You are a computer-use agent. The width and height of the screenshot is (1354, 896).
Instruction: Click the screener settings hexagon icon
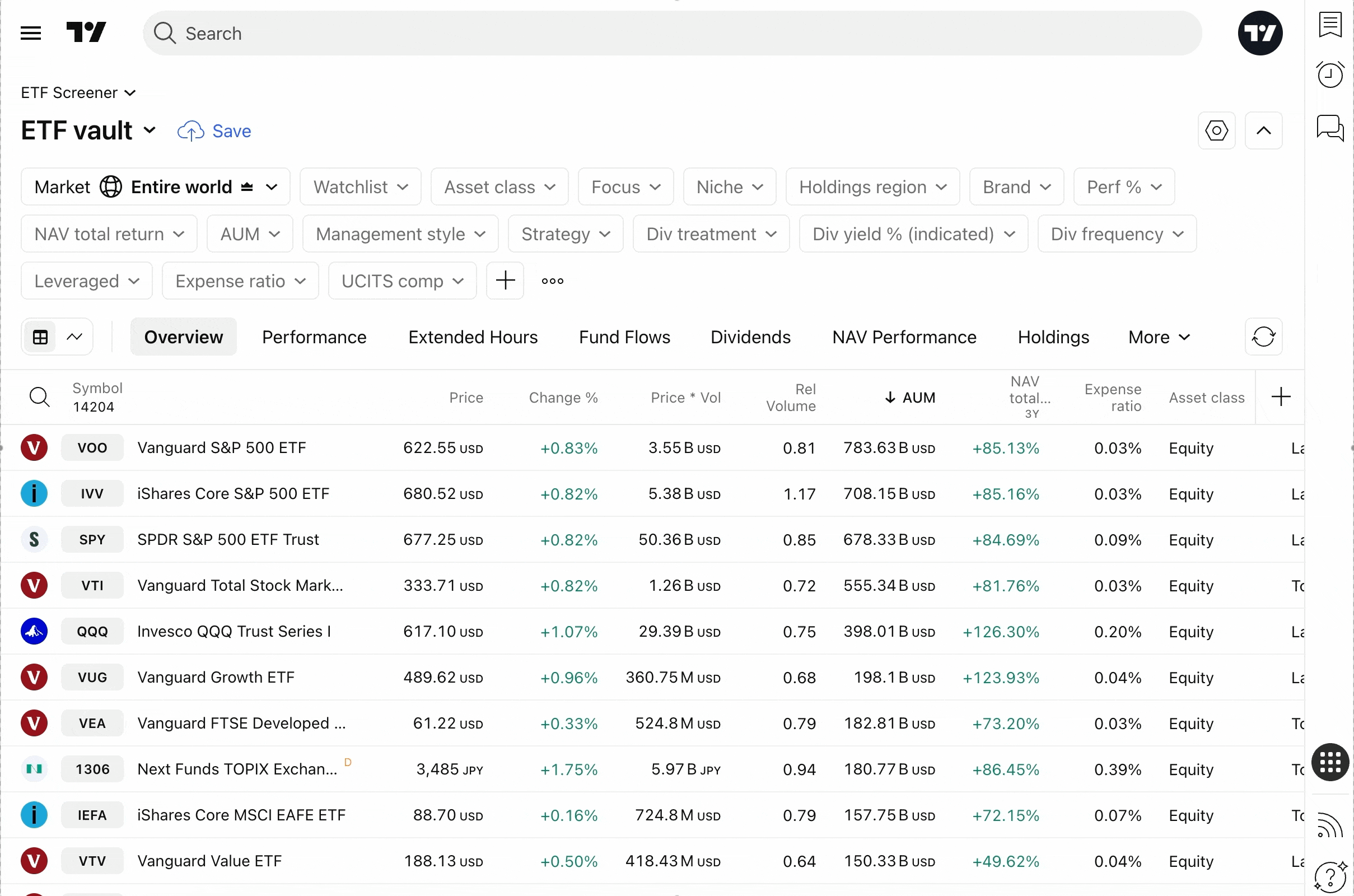(x=1216, y=131)
